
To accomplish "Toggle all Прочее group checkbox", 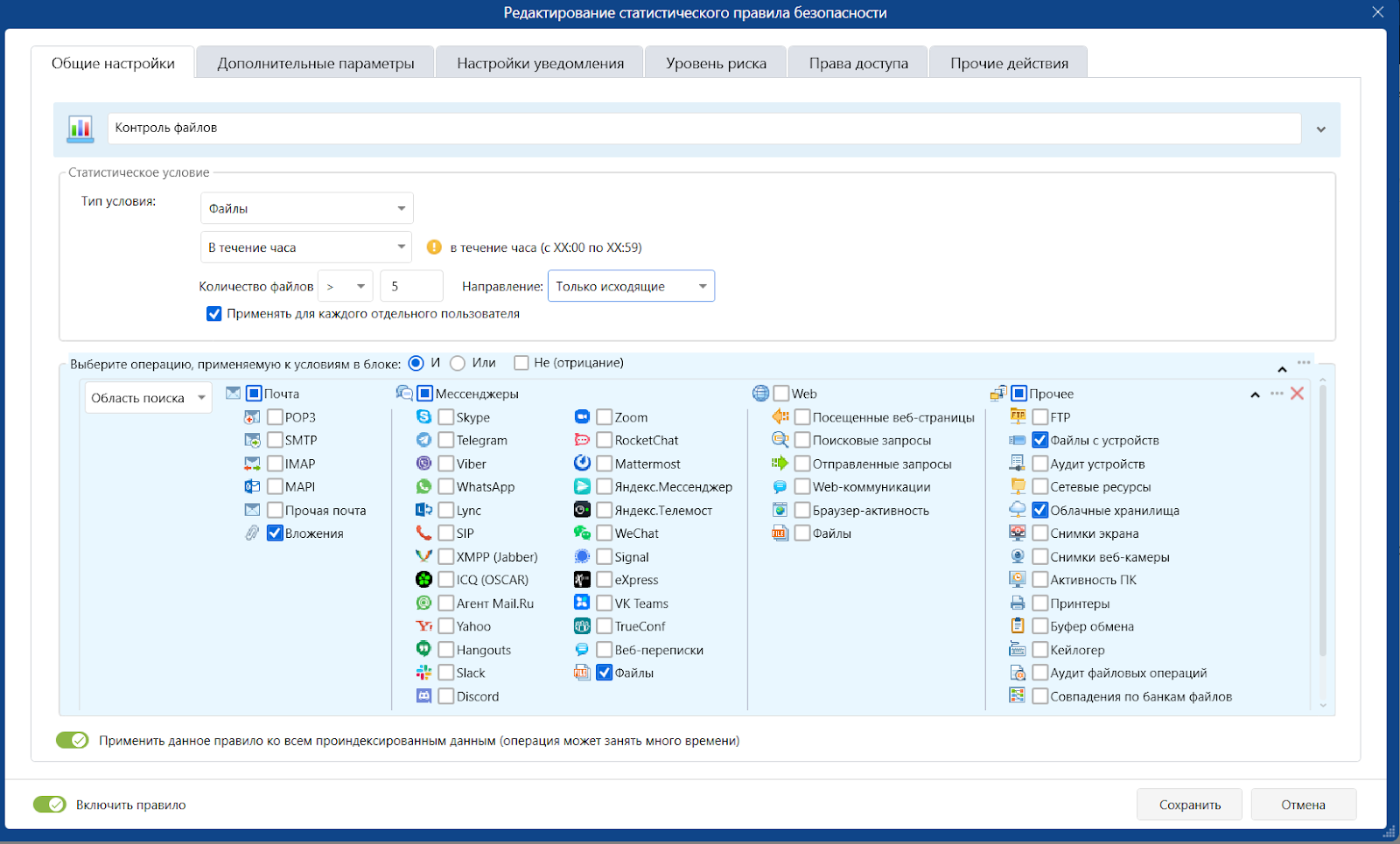I will coord(1018,394).
